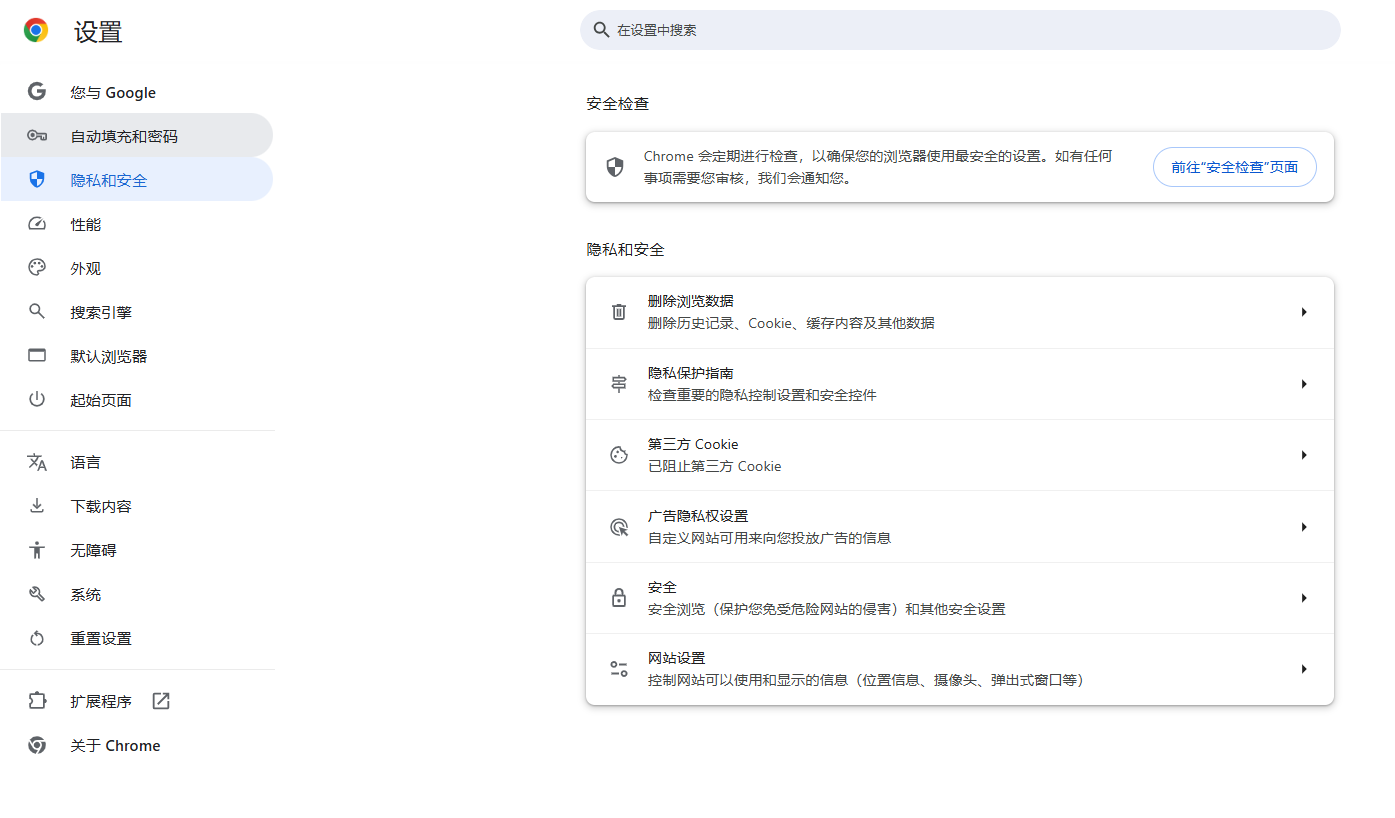Screen dimensions: 1395x818
Task: Click the 删除浏览数据 title text
Action: pyautogui.click(x=691, y=301)
